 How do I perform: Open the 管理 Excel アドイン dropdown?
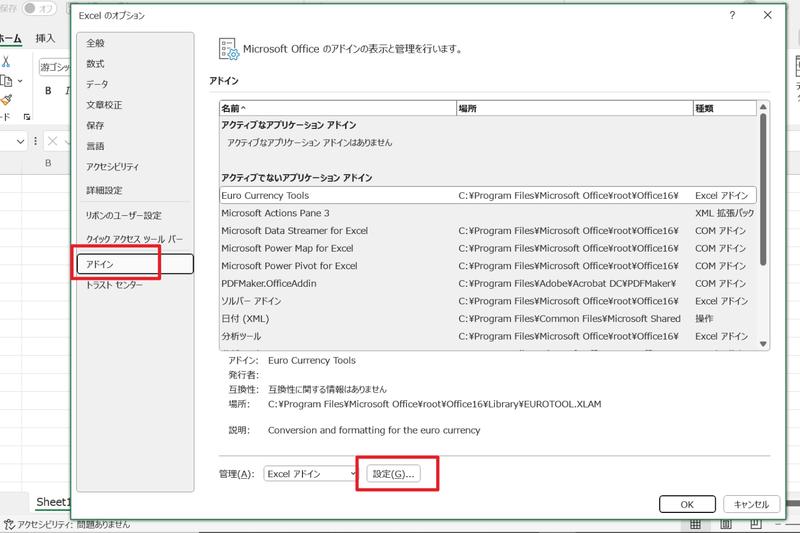pos(310,474)
